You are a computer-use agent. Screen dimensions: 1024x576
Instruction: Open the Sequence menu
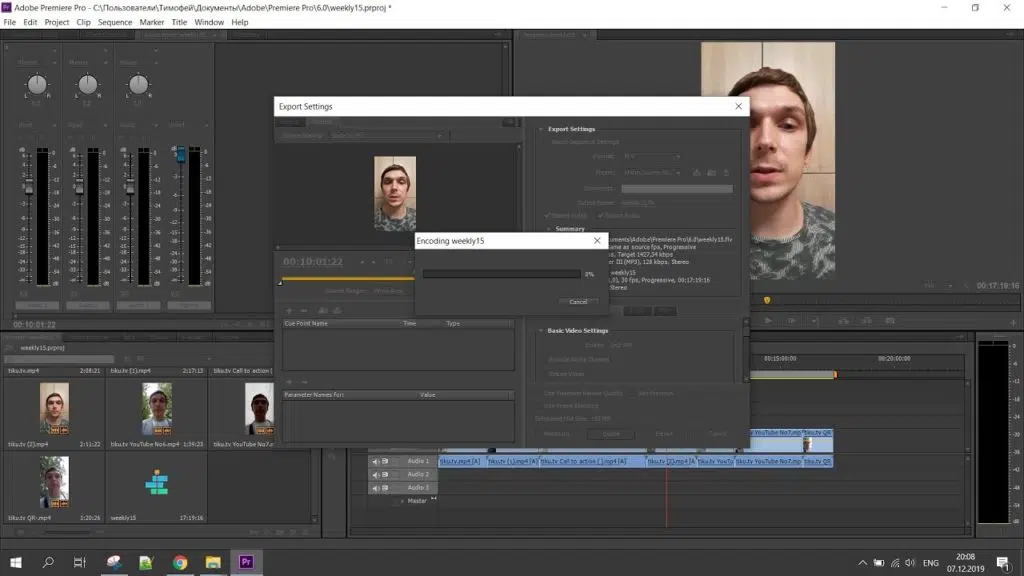pyautogui.click(x=115, y=22)
